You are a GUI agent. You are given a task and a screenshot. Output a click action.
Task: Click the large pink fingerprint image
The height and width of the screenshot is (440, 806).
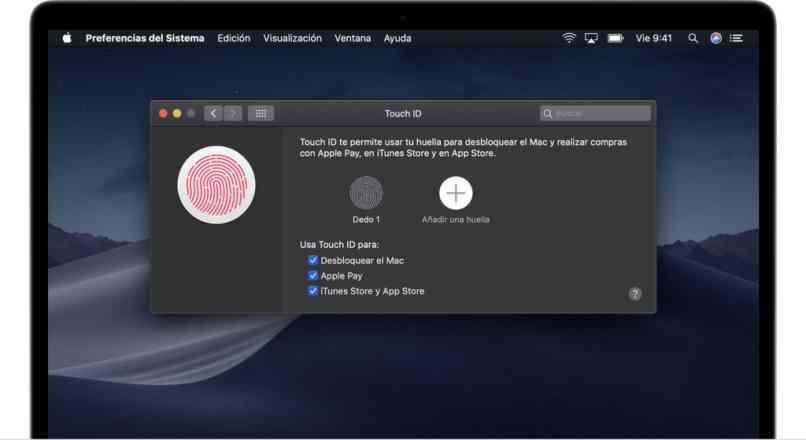tap(216, 185)
